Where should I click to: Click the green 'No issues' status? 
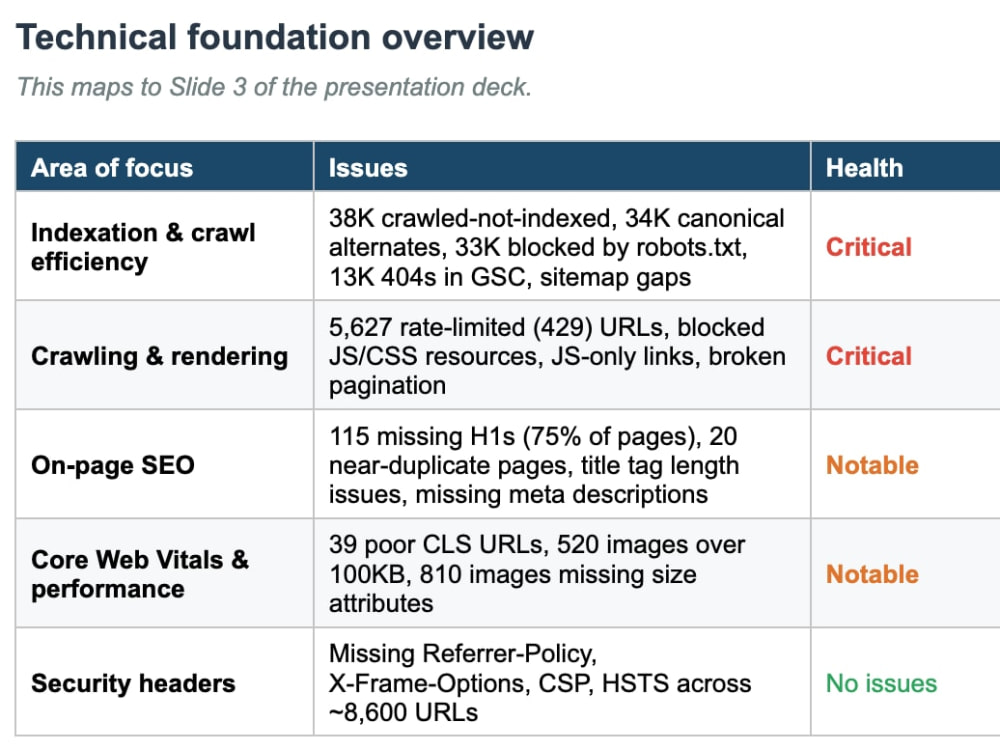[881, 683]
